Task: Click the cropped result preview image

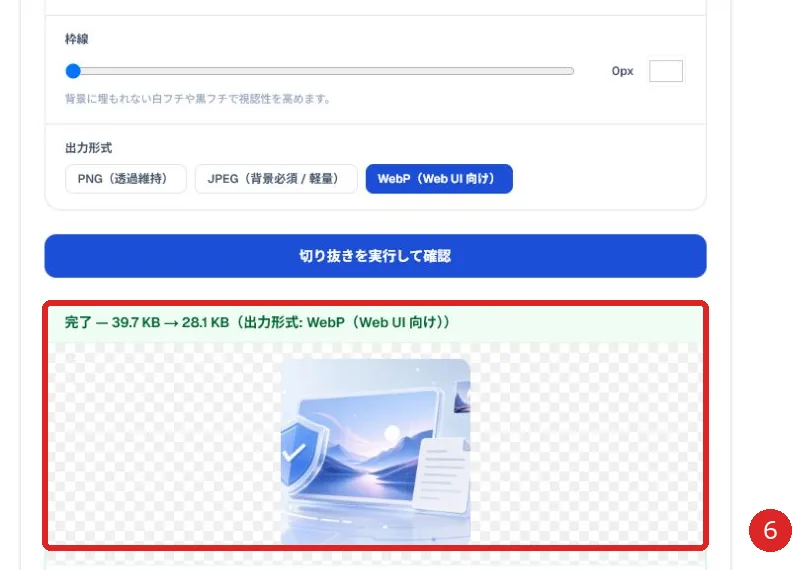Action: pyautogui.click(x=376, y=451)
